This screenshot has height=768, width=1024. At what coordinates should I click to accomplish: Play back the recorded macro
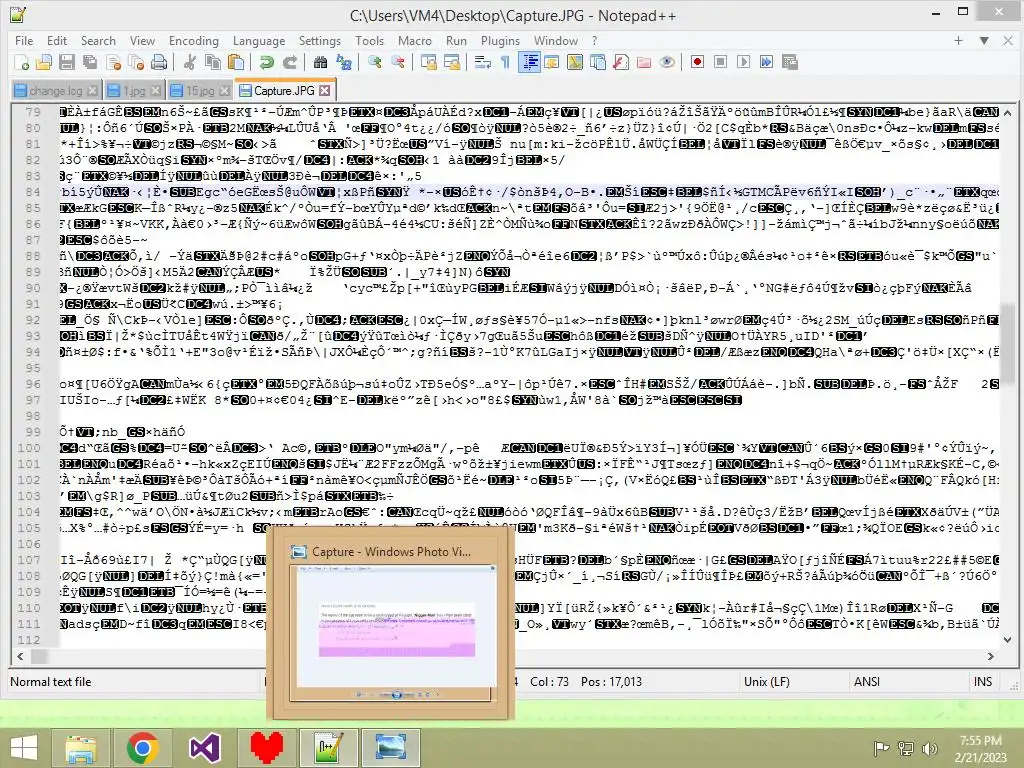click(x=743, y=63)
